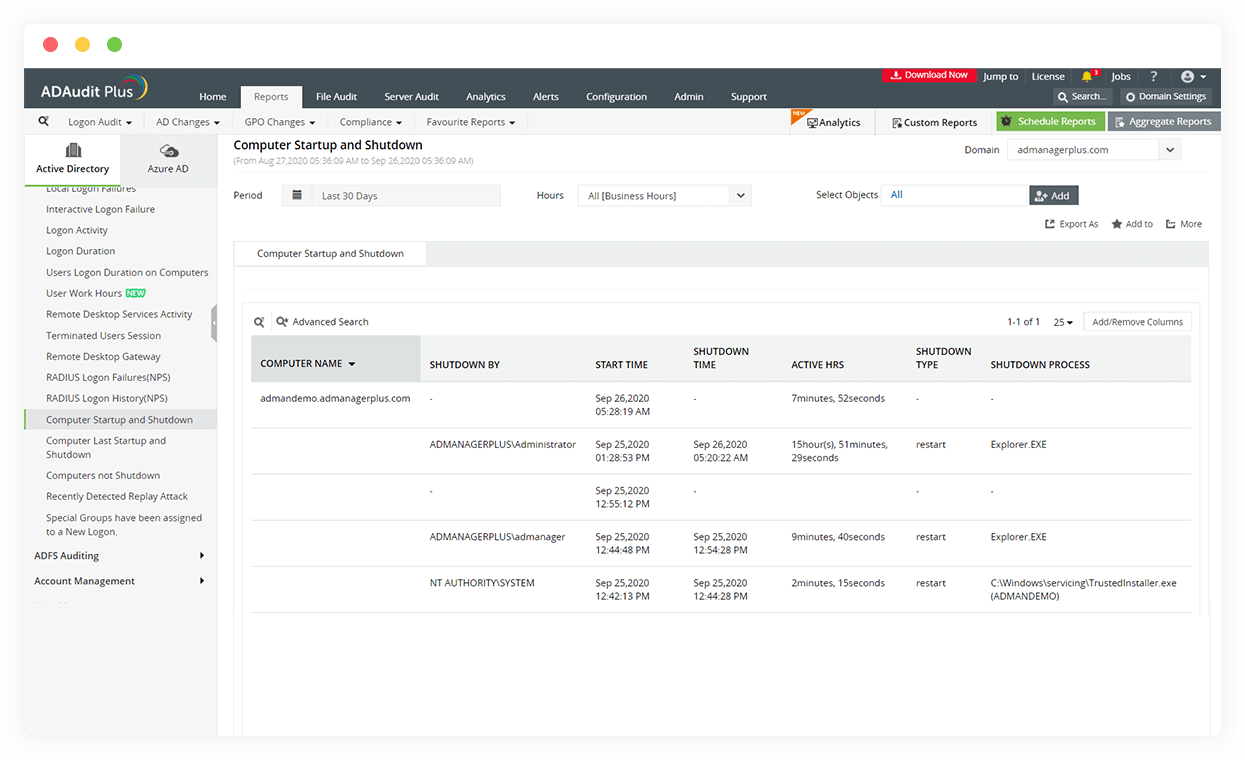Click the notifications bell icon
The image size is (1245, 760).
1087,76
